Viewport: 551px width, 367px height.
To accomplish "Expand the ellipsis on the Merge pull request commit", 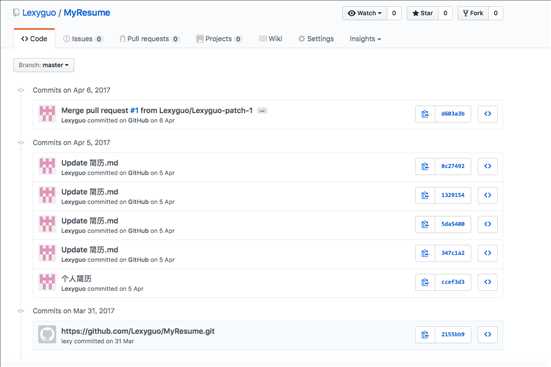I will click(x=262, y=111).
